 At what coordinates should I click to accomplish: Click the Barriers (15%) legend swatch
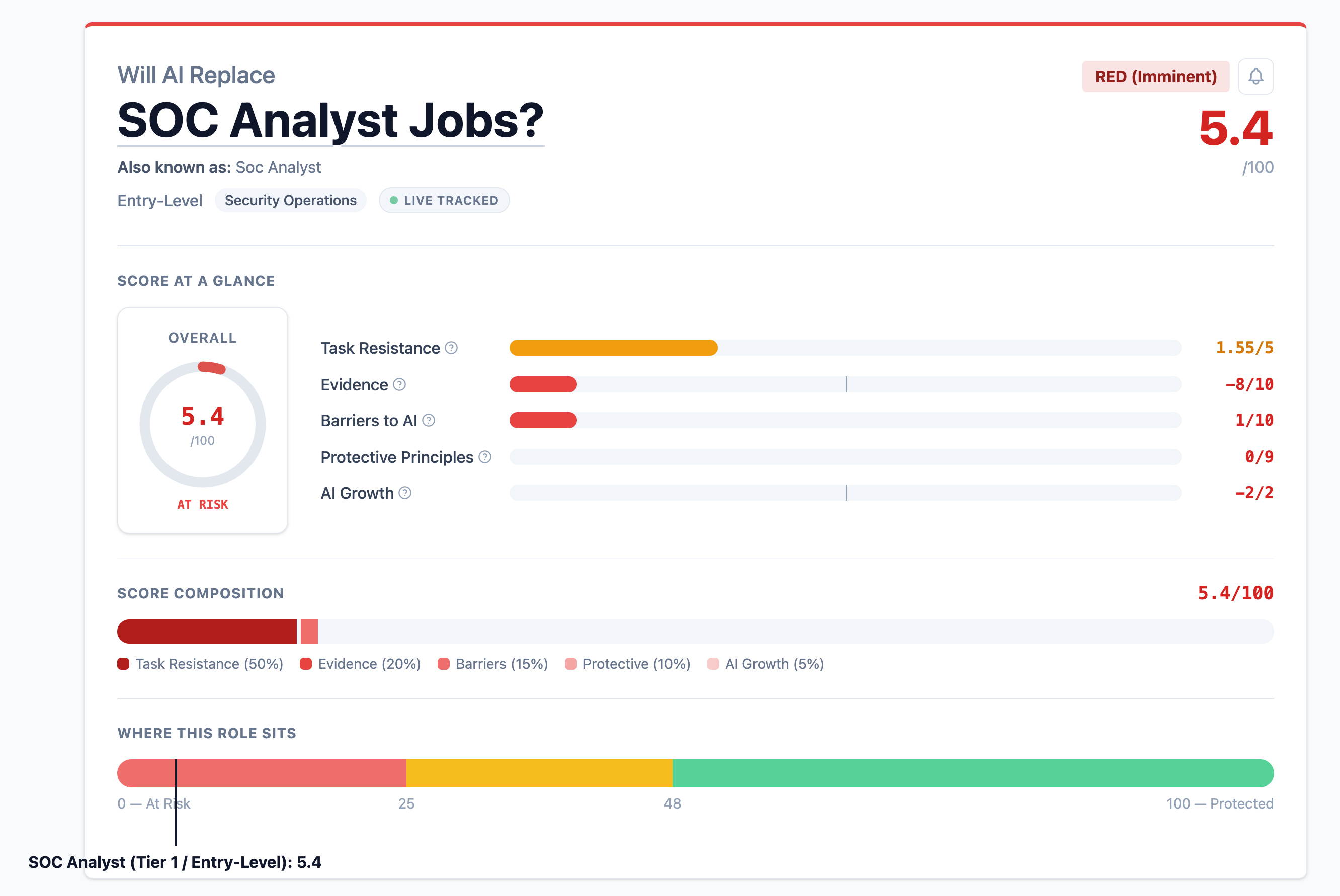pos(443,663)
